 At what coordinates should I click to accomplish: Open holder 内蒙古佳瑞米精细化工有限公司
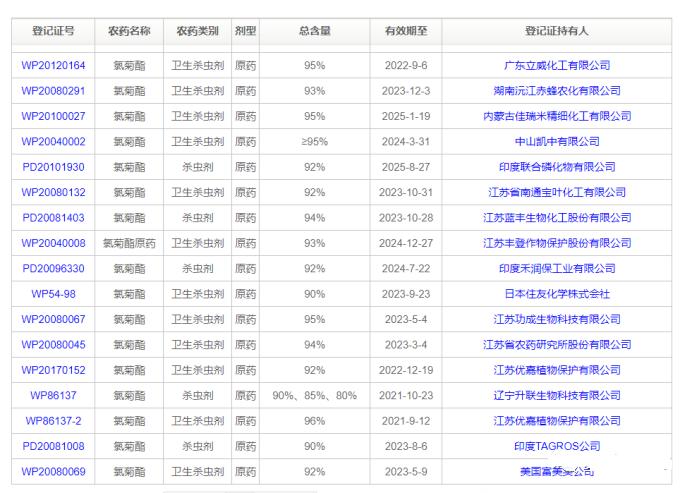click(x=557, y=116)
